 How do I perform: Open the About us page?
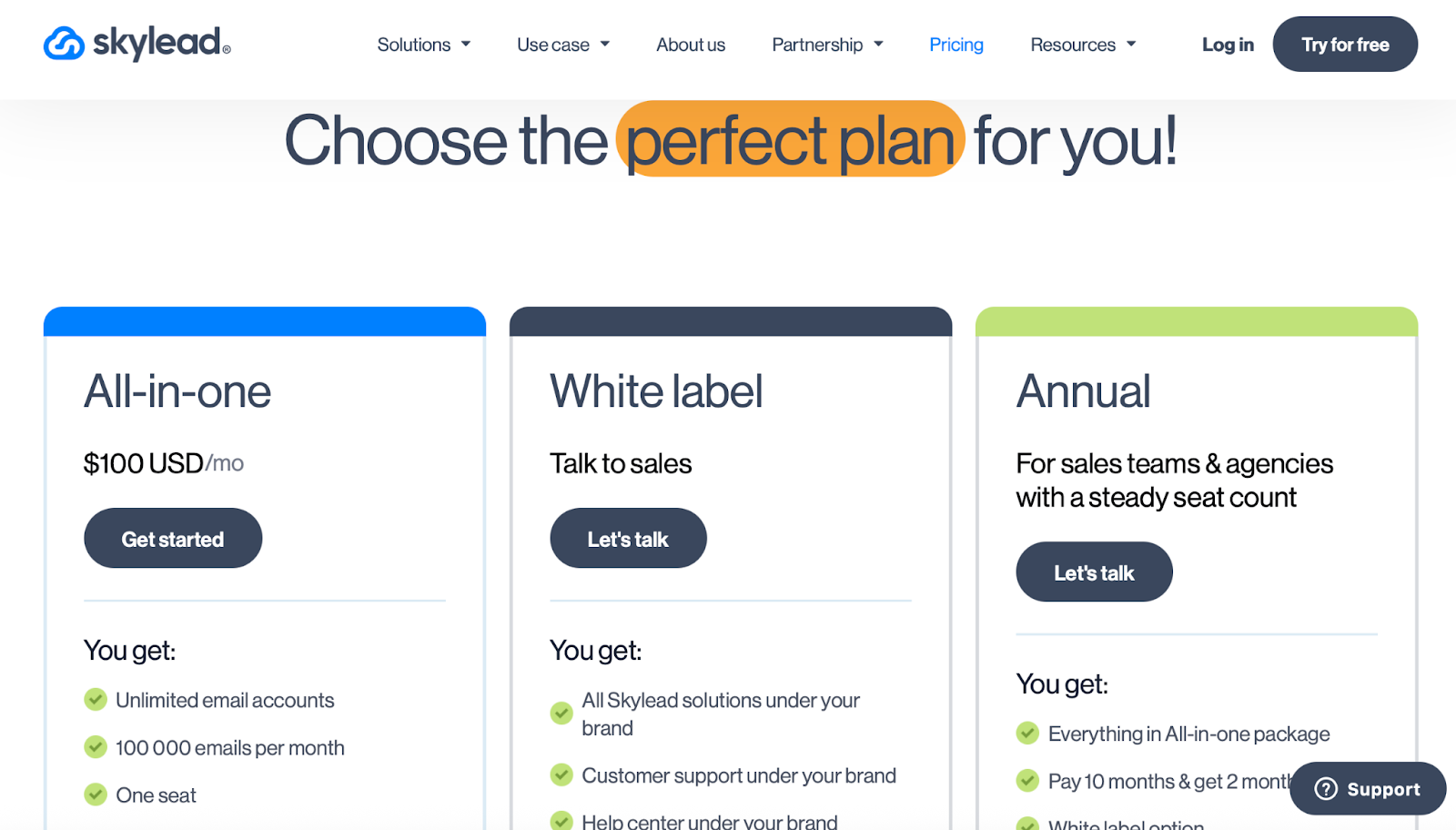click(690, 44)
